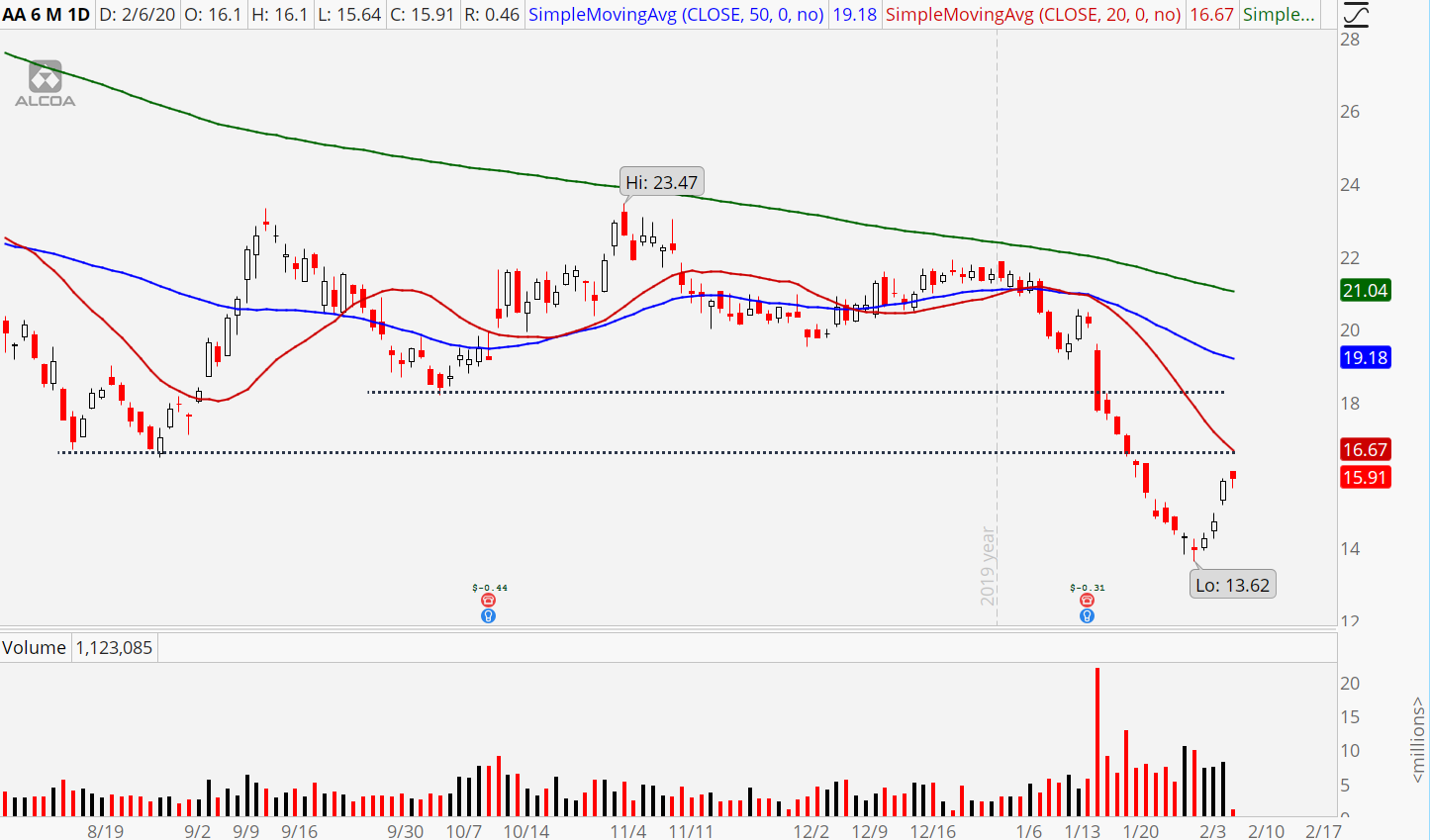Image resolution: width=1430 pixels, height=840 pixels.
Task: Open the red phone icon under $-0.44
Action: click(x=488, y=601)
